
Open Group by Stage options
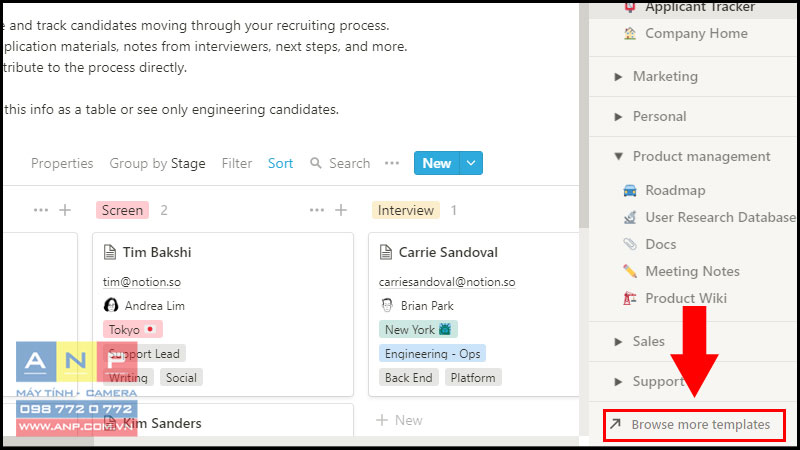click(158, 163)
